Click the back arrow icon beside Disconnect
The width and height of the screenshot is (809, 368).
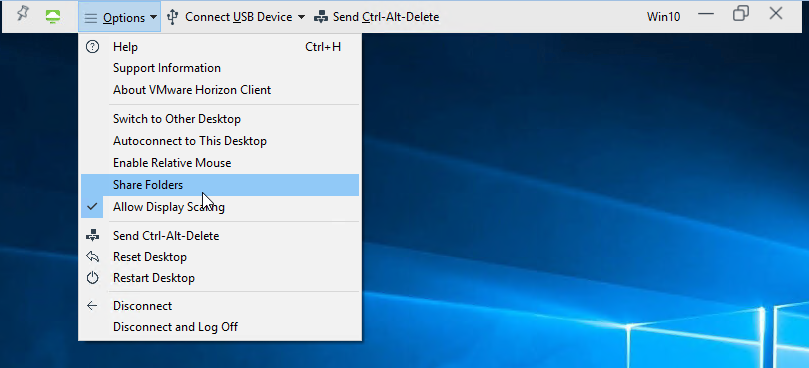coord(92,306)
